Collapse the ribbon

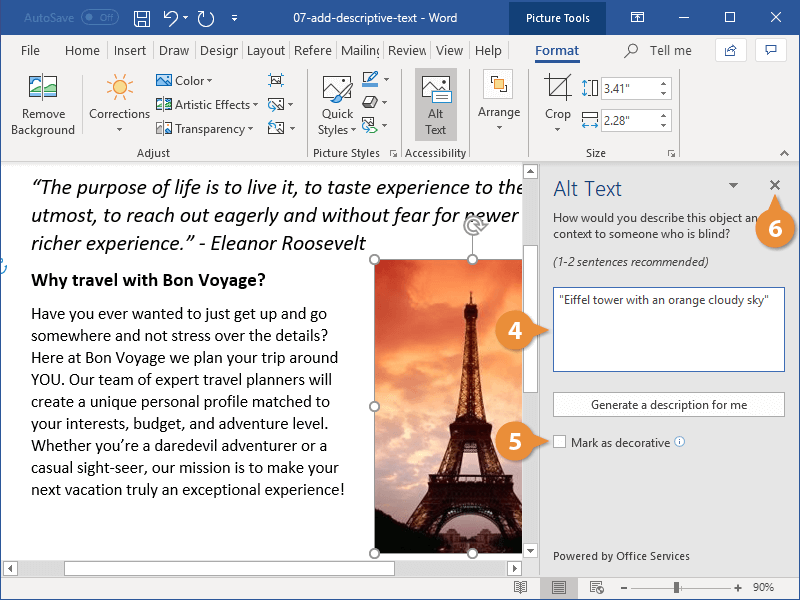pyautogui.click(x=784, y=153)
